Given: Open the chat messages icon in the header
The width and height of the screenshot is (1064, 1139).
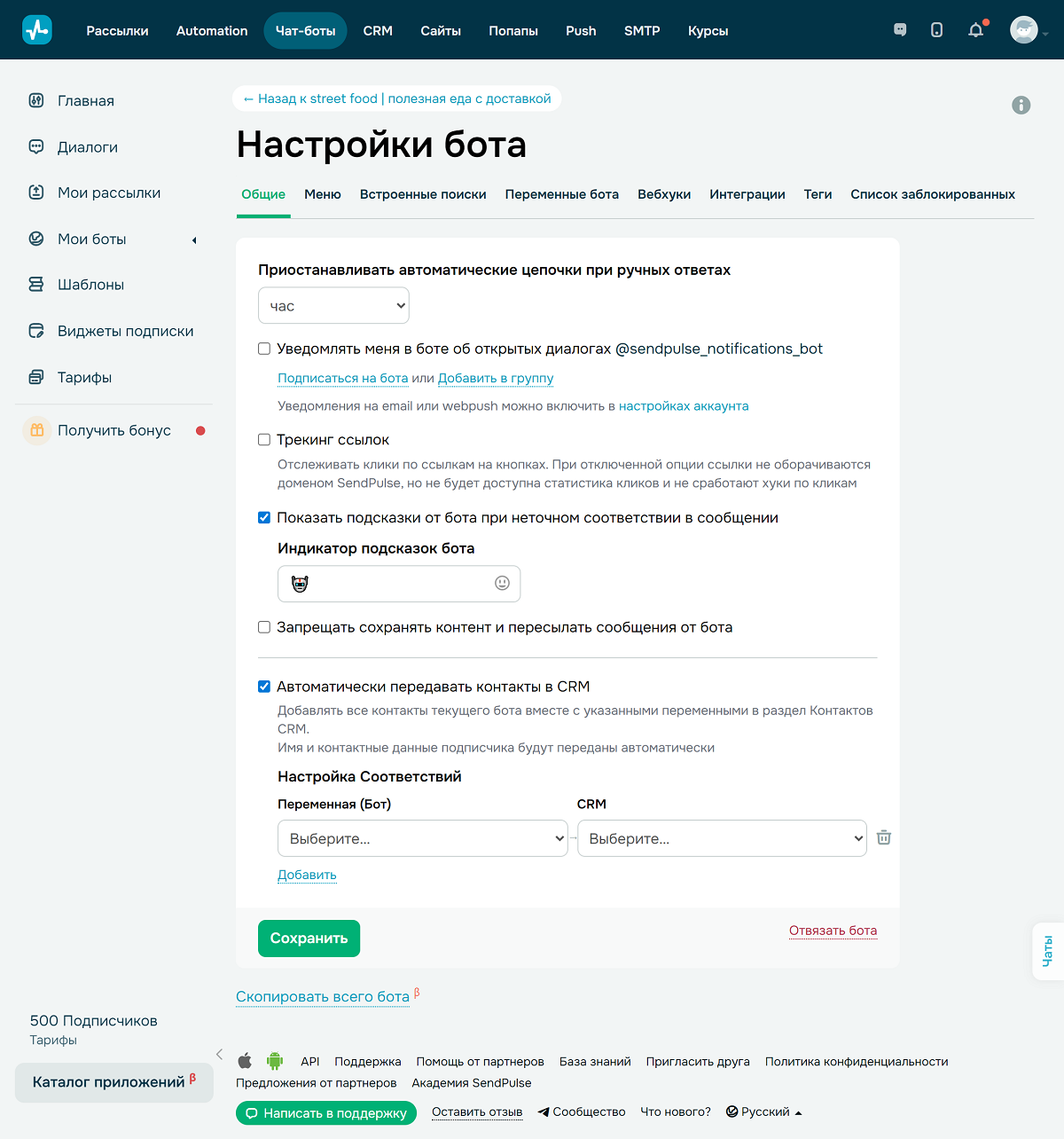Looking at the screenshot, I should 899,29.
